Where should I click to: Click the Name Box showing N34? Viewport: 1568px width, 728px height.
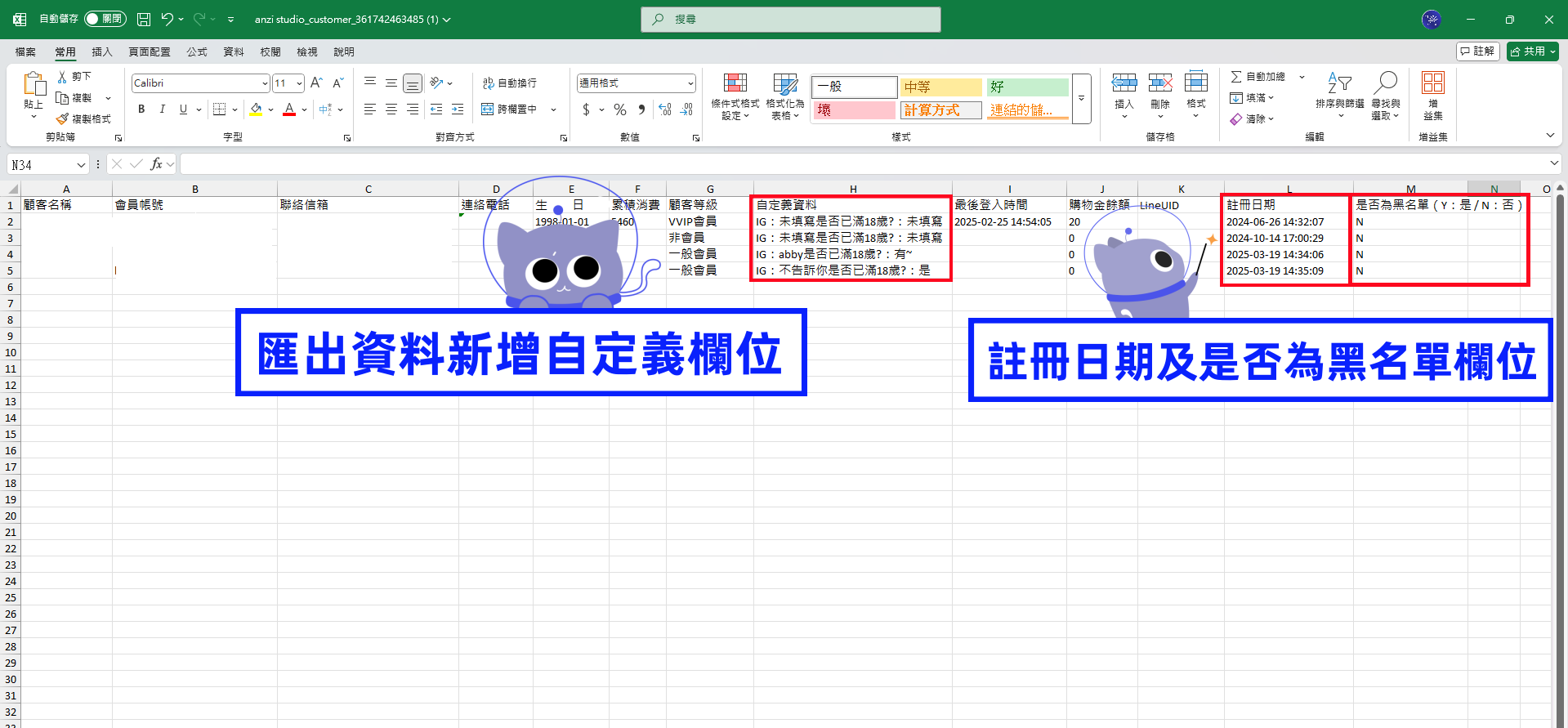tap(47, 165)
